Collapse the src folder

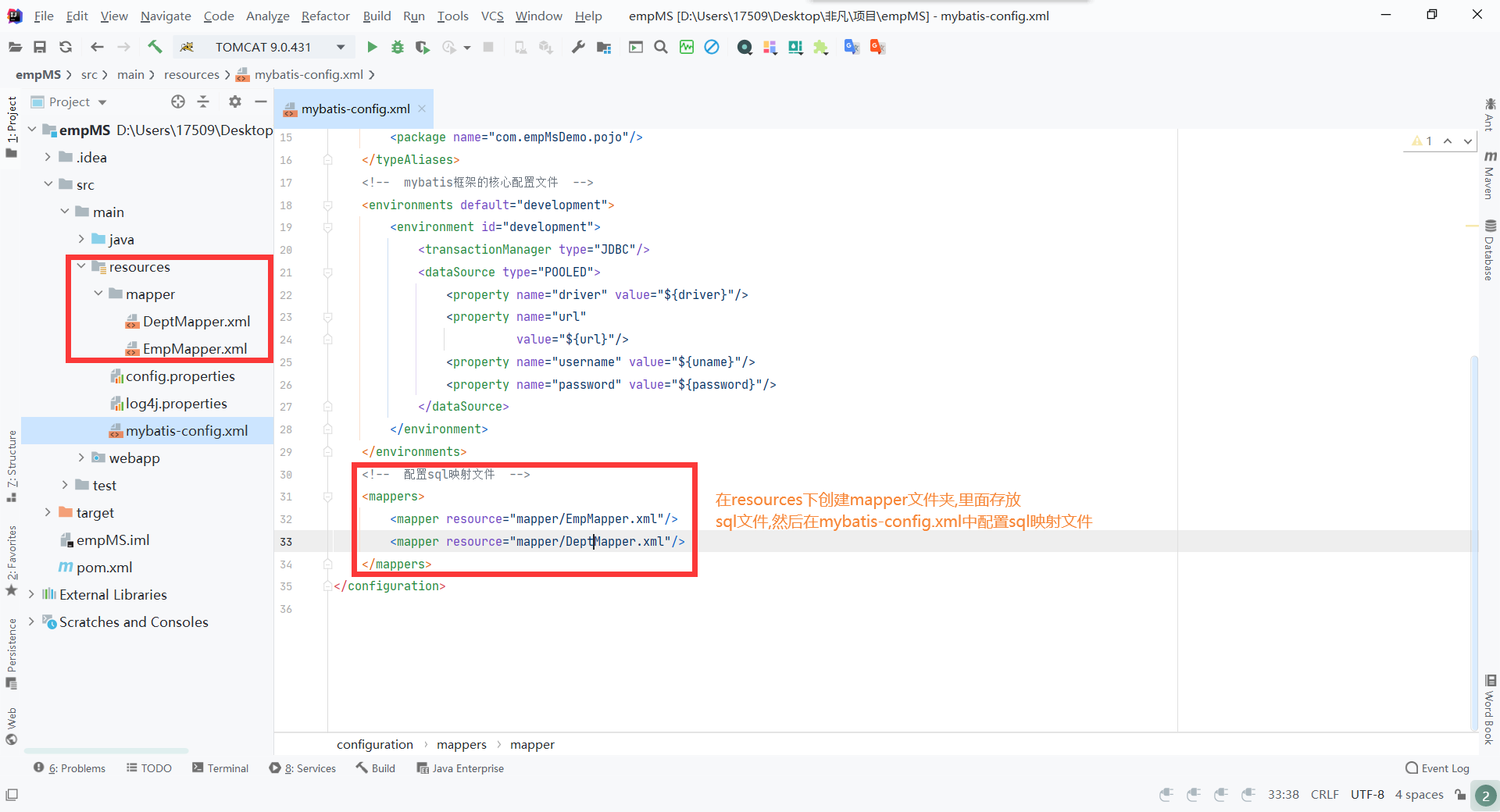(48, 184)
